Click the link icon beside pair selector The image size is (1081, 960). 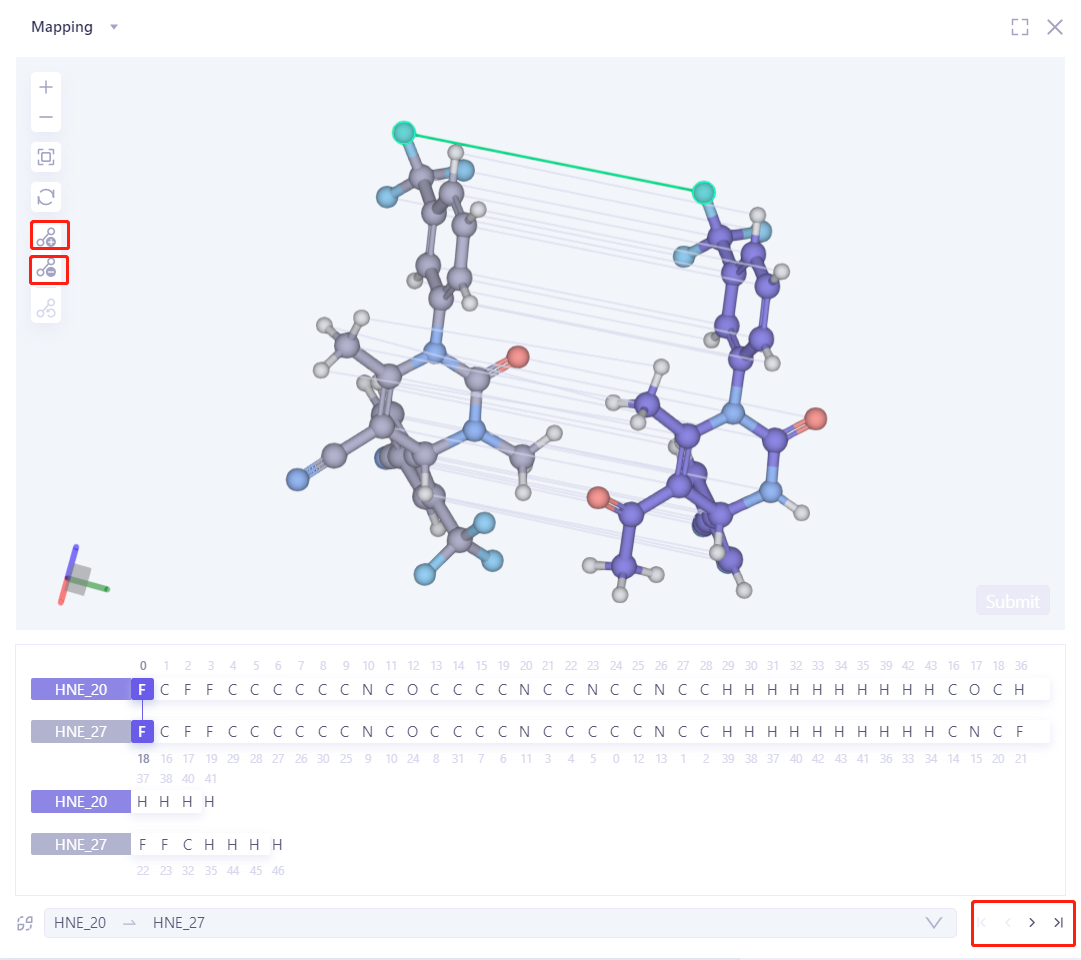click(26, 923)
